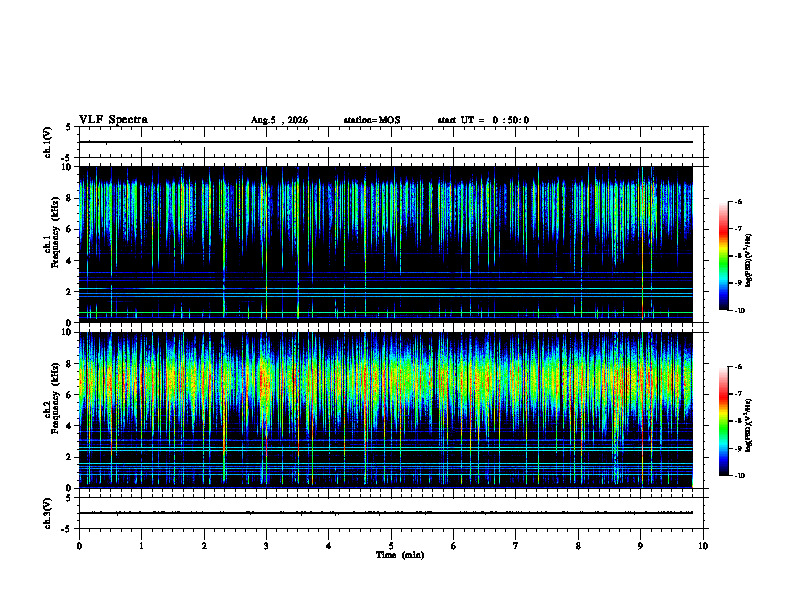The image size is (792, 612).
Task: Click the "VLF Spectra" plot title
Action: click(x=113, y=120)
